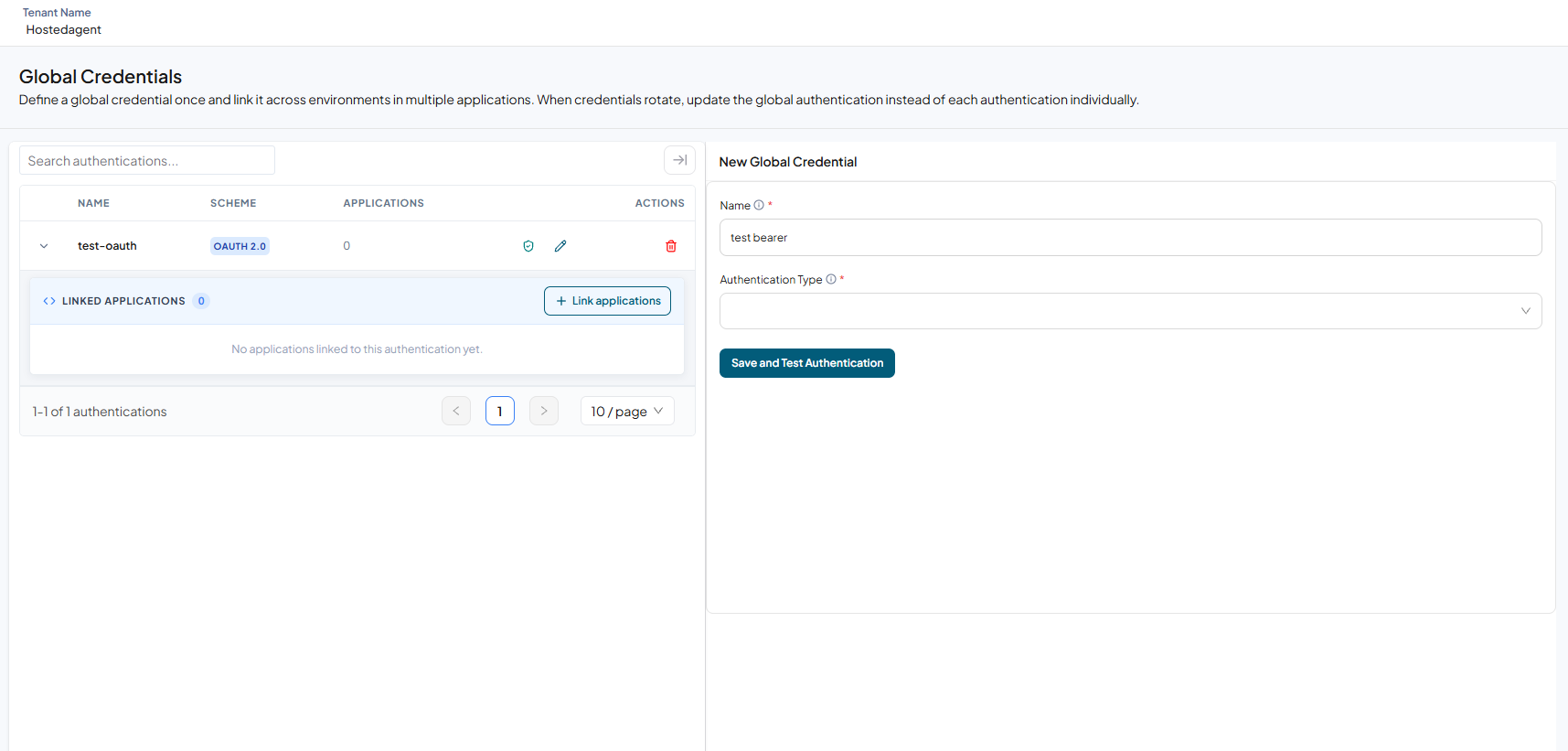
Task: Go to the next page arrow
Action: (x=544, y=411)
